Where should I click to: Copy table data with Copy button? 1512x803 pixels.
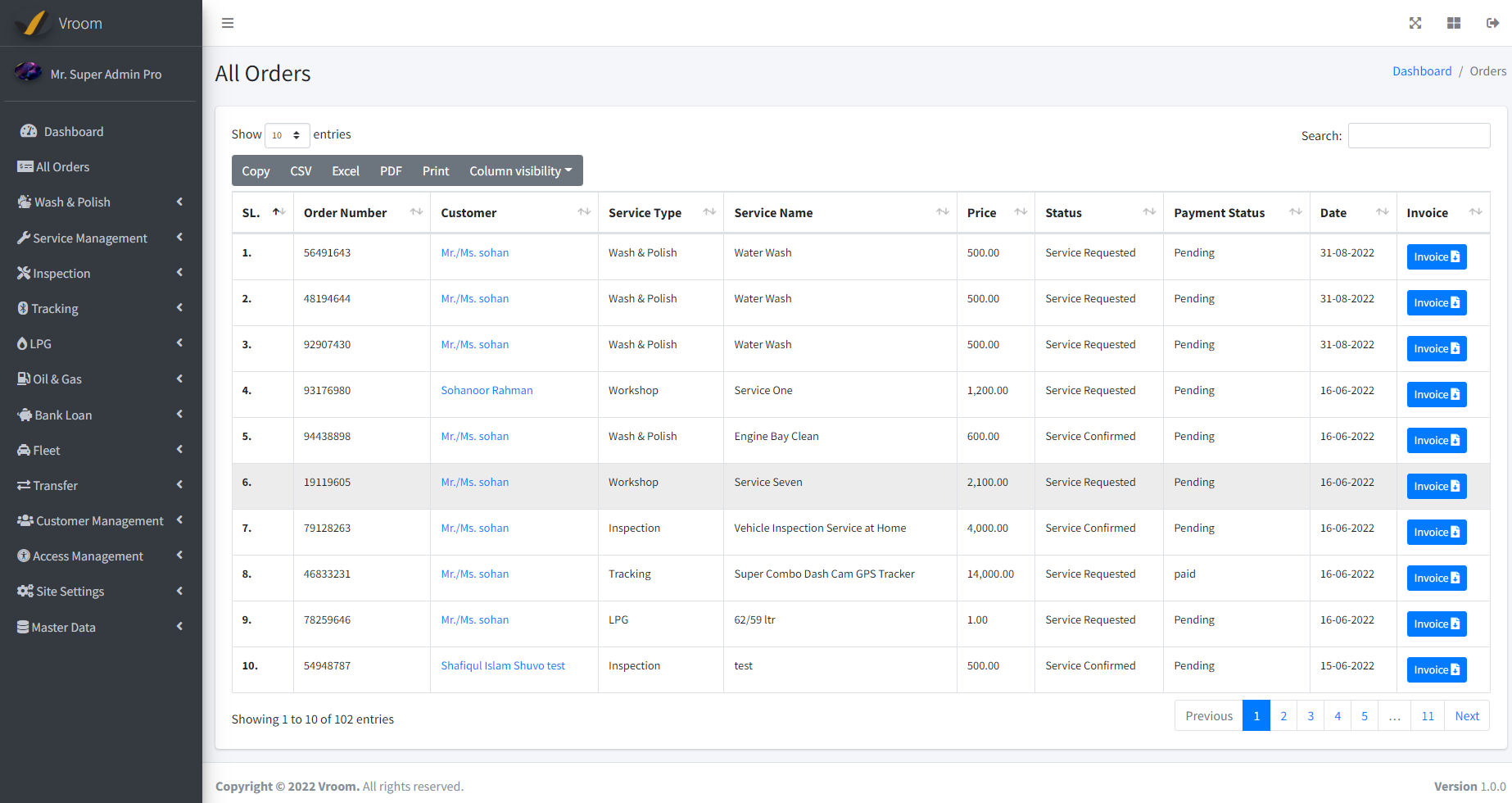256,170
